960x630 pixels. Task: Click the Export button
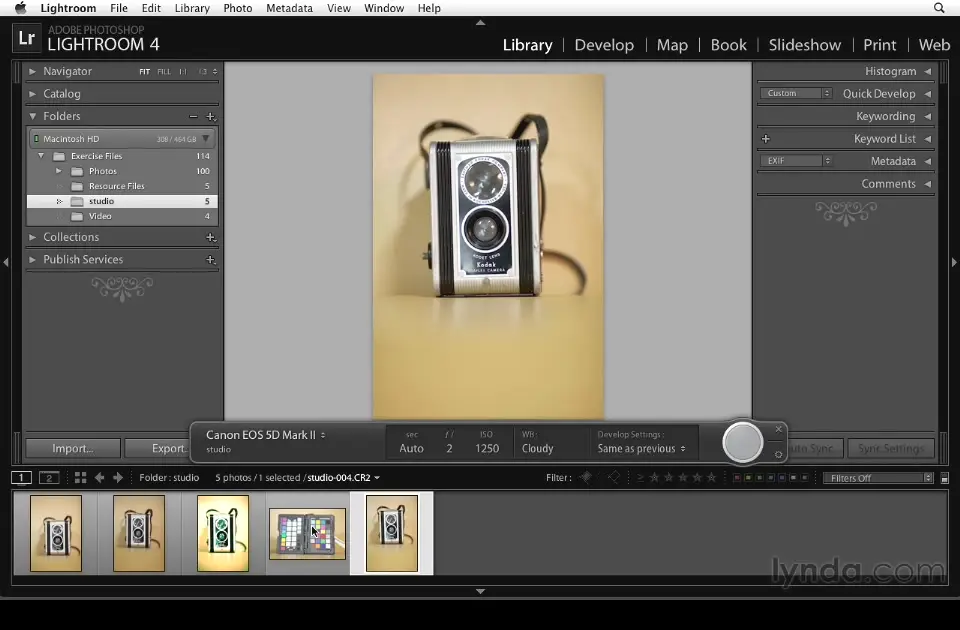click(x=157, y=448)
